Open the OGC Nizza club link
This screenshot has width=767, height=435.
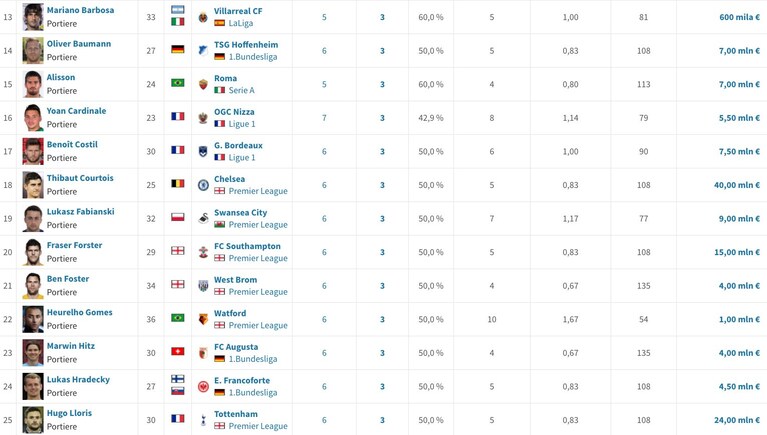(234, 112)
